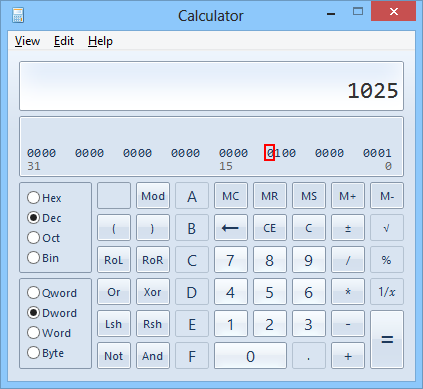Viewport: 423px width, 389px height.
Task: Click the multiply asterisk button
Action: click(x=348, y=292)
